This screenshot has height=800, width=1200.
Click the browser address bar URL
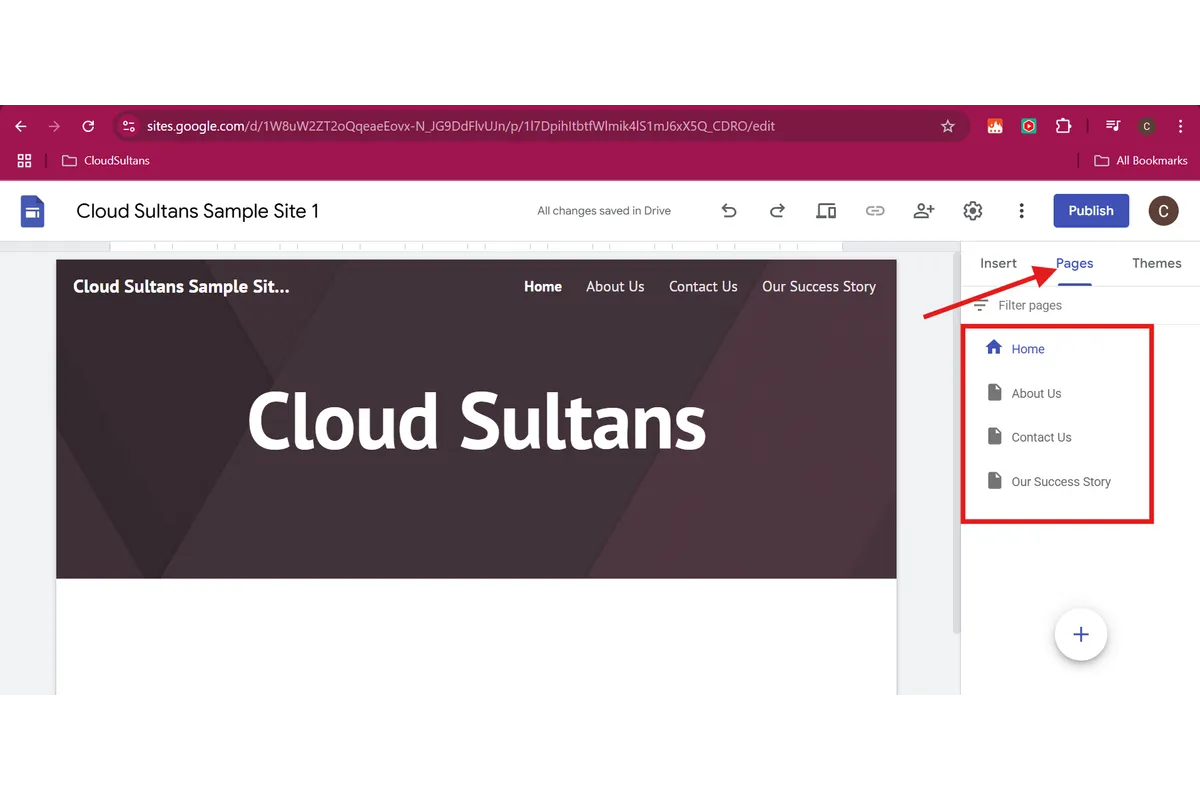(460, 126)
